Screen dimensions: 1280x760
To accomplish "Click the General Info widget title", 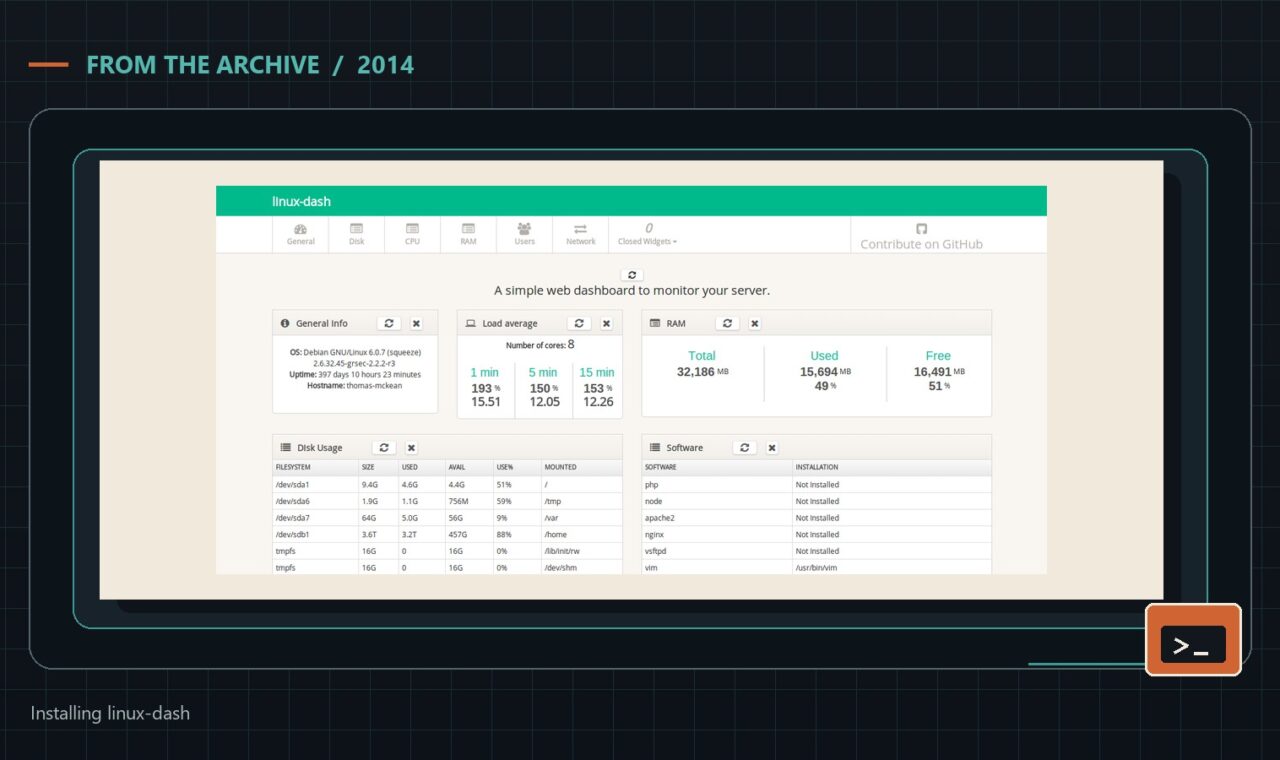I will (x=322, y=323).
